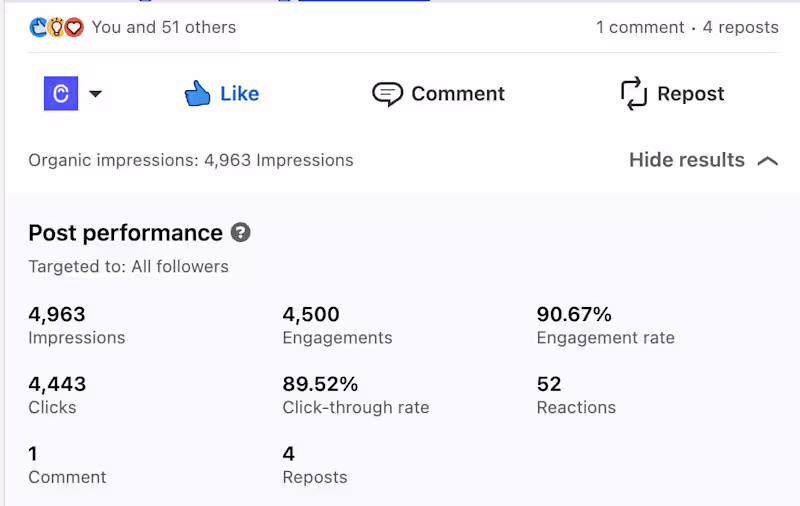Click the Comment speech bubble icon
Viewport: 800px width, 506px height.
pyautogui.click(x=387, y=94)
